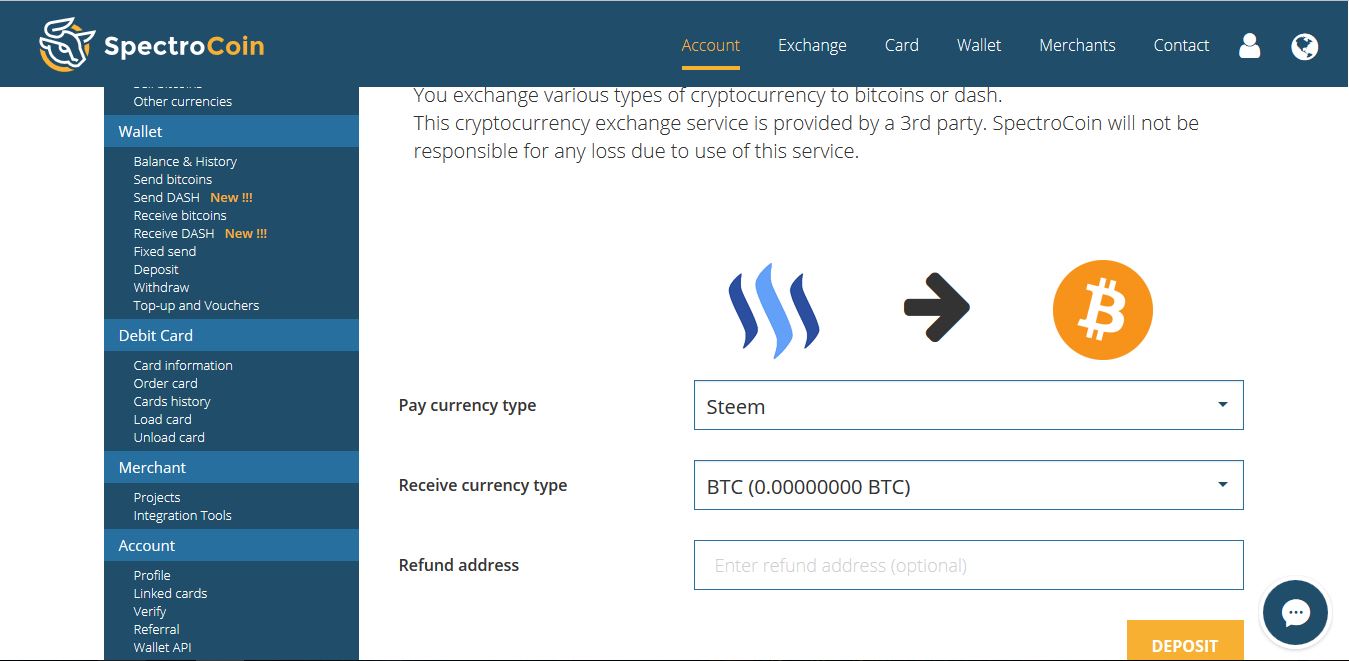Image resolution: width=1349 pixels, height=661 pixels.
Task: Open the Integration Tools sidebar link
Action: coord(183,515)
